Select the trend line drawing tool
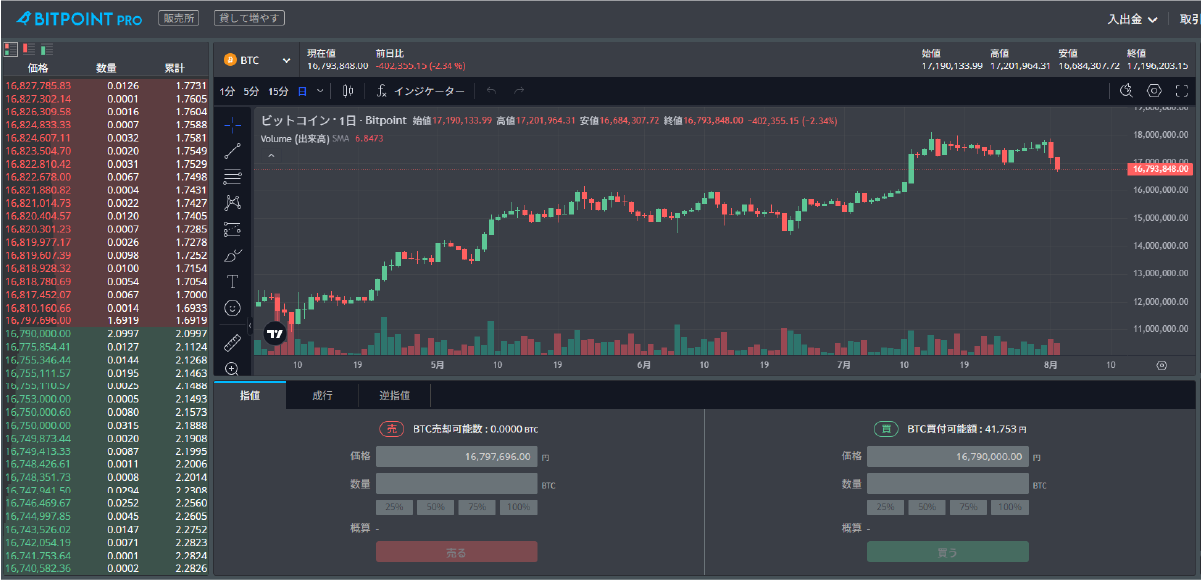The width and height of the screenshot is (1201, 580). click(233, 151)
